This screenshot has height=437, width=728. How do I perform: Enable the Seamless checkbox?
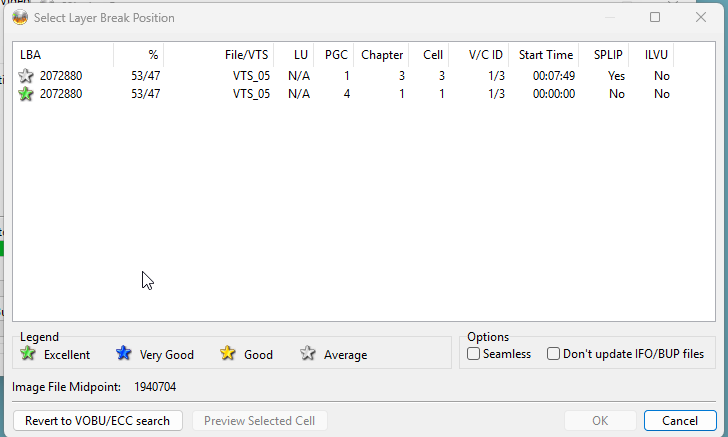(474, 354)
